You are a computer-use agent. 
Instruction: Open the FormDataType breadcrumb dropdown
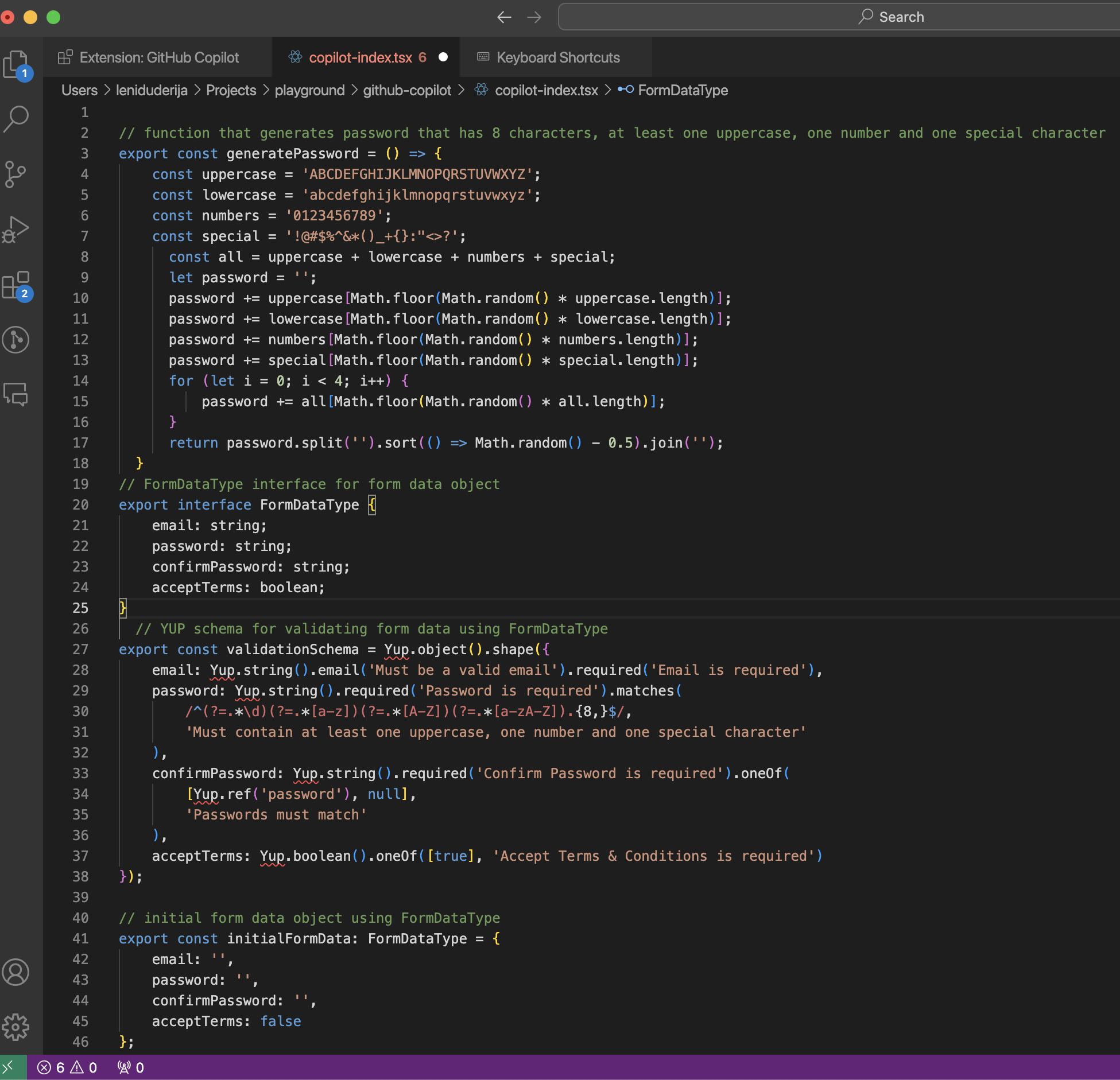(x=683, y=90)
